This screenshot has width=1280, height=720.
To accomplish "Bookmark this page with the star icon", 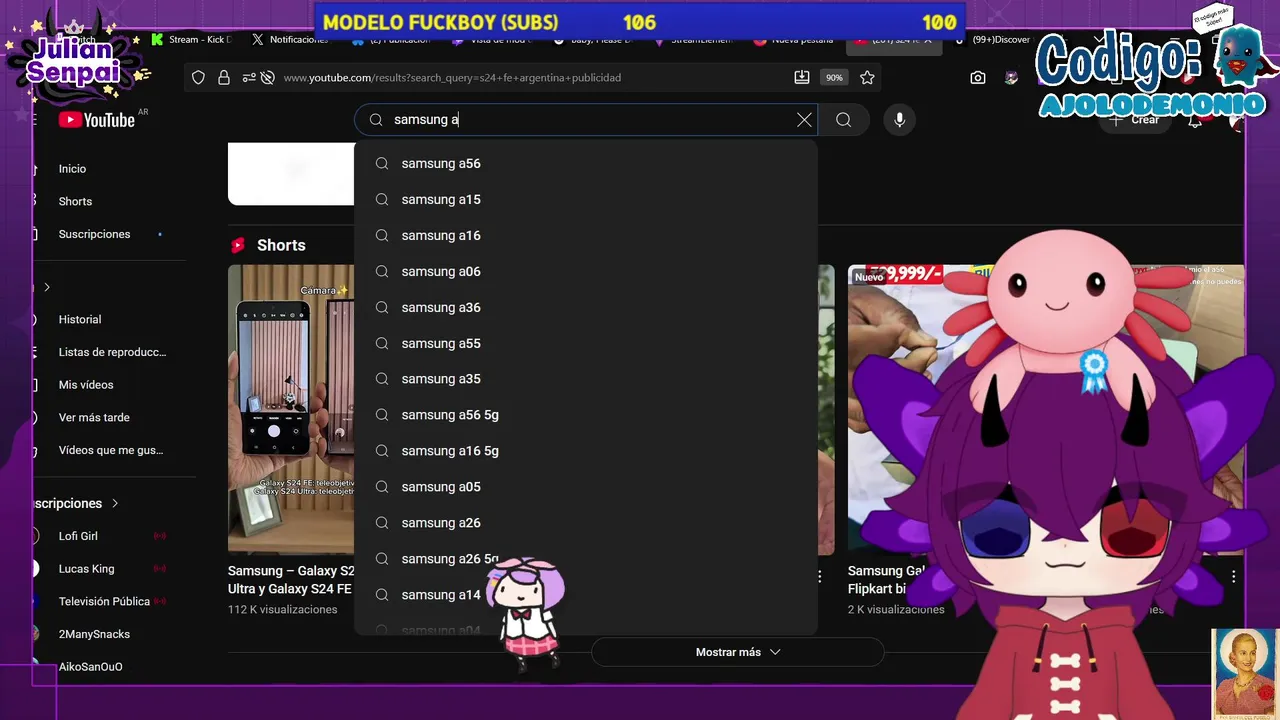I will tap(867, 78).
